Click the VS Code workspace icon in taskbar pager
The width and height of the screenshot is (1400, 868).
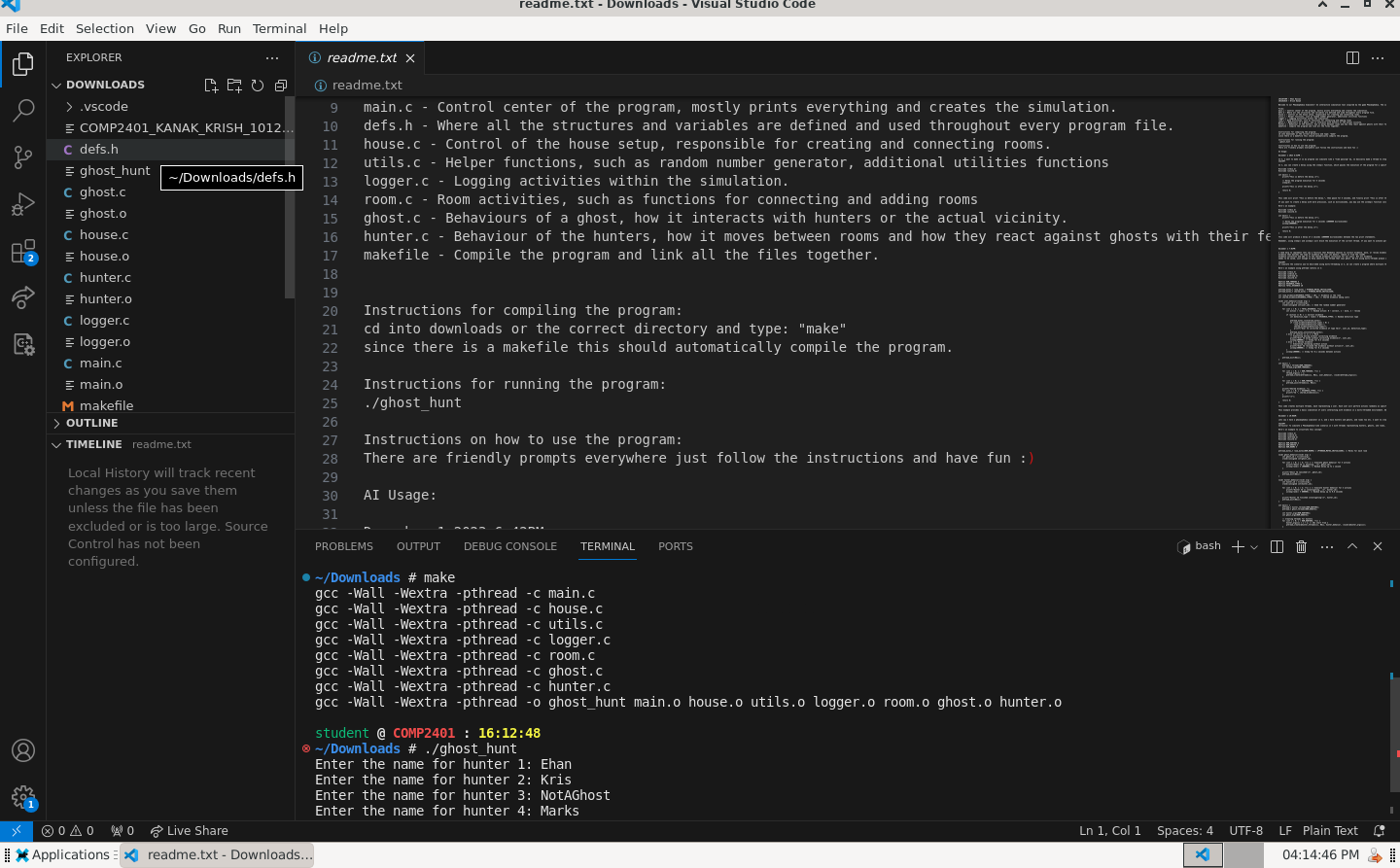coord(1203,855)
